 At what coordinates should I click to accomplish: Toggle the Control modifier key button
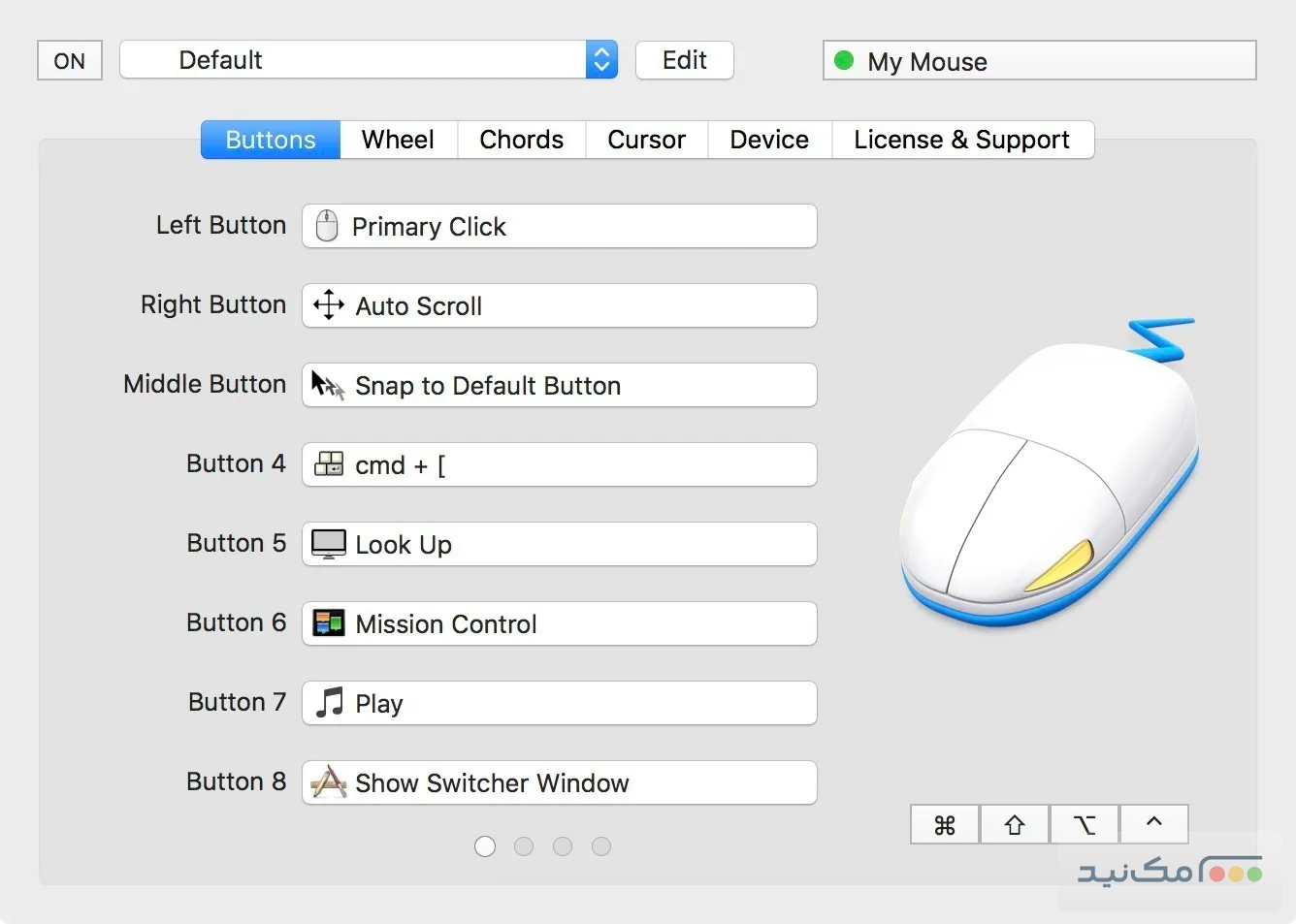1154,824
